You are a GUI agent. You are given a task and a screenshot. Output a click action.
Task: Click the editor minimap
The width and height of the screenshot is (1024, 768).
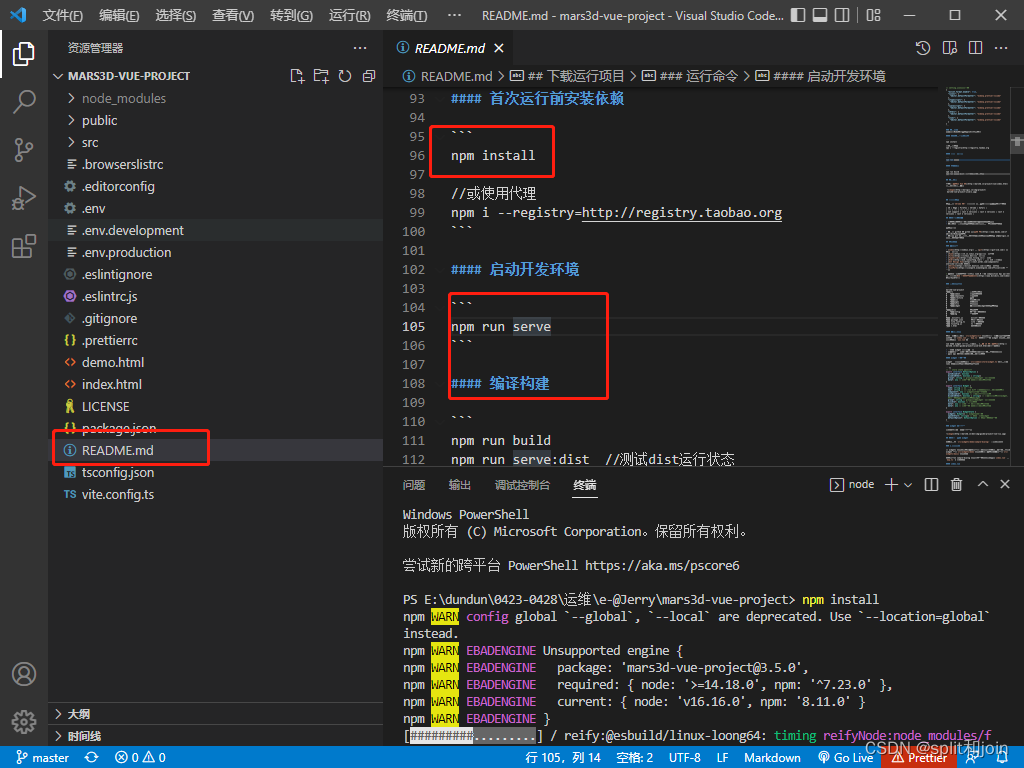click(976, 278)
